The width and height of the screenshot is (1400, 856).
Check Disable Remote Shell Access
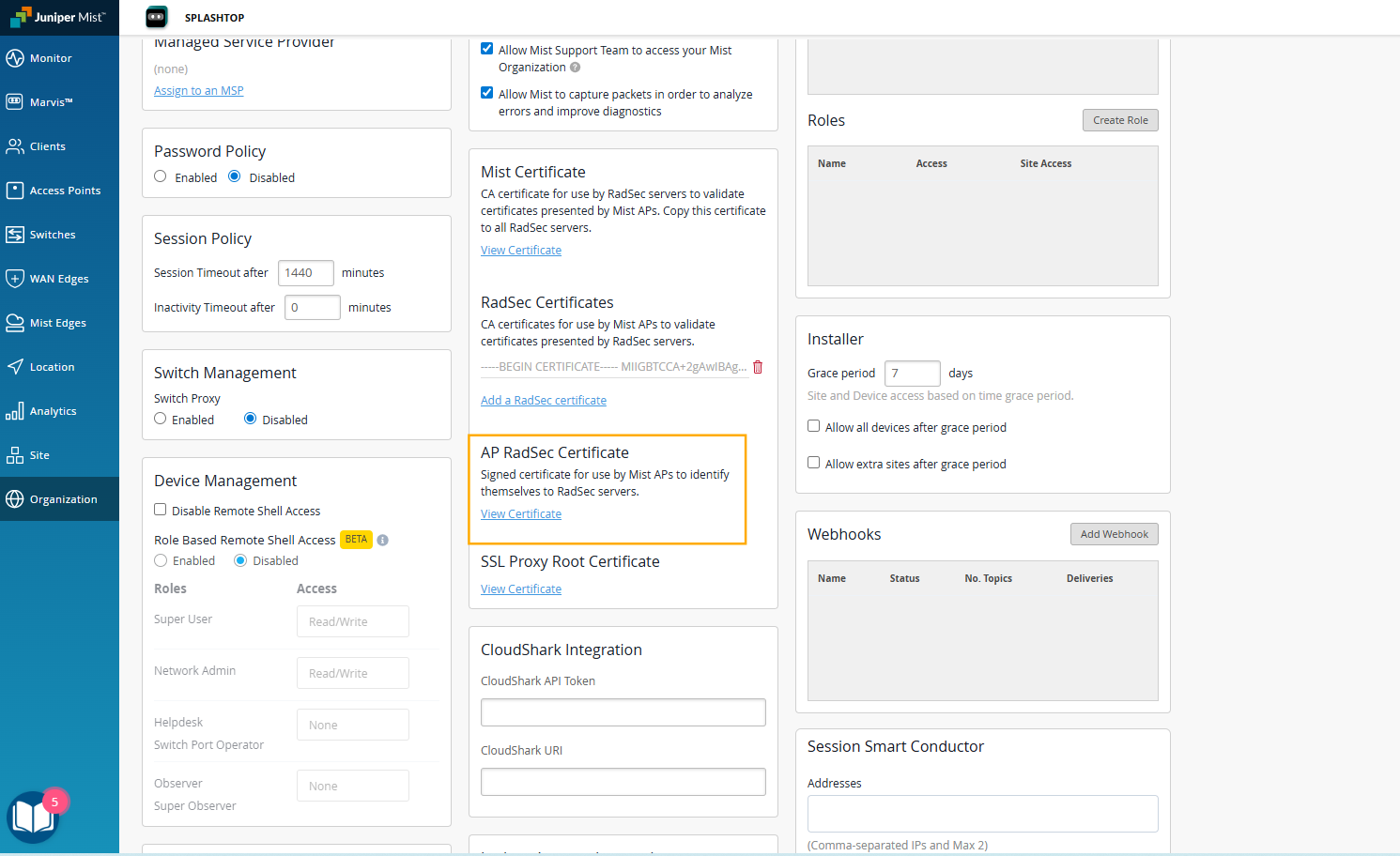pyautogui.click(x=161, y=510)
